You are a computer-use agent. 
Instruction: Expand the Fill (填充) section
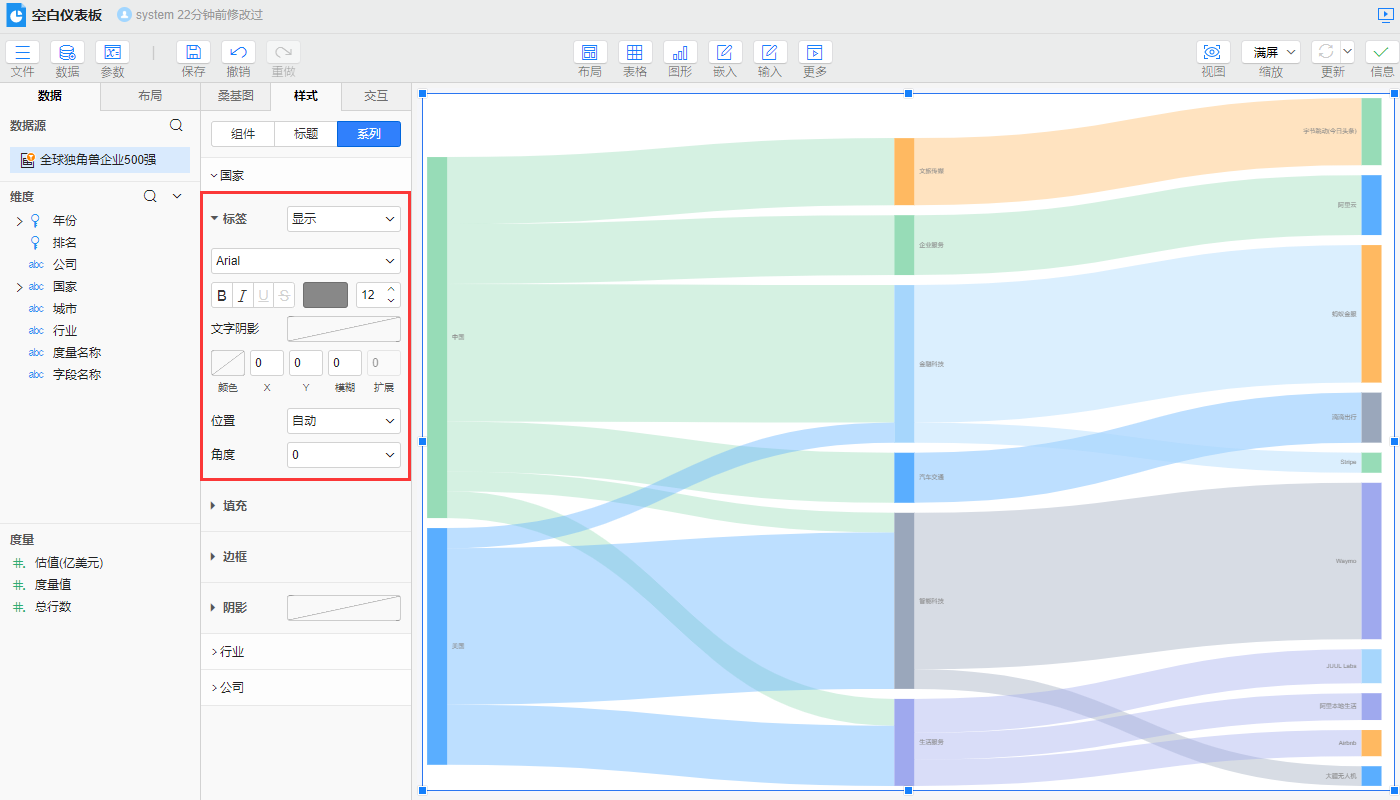click(235, 506)
